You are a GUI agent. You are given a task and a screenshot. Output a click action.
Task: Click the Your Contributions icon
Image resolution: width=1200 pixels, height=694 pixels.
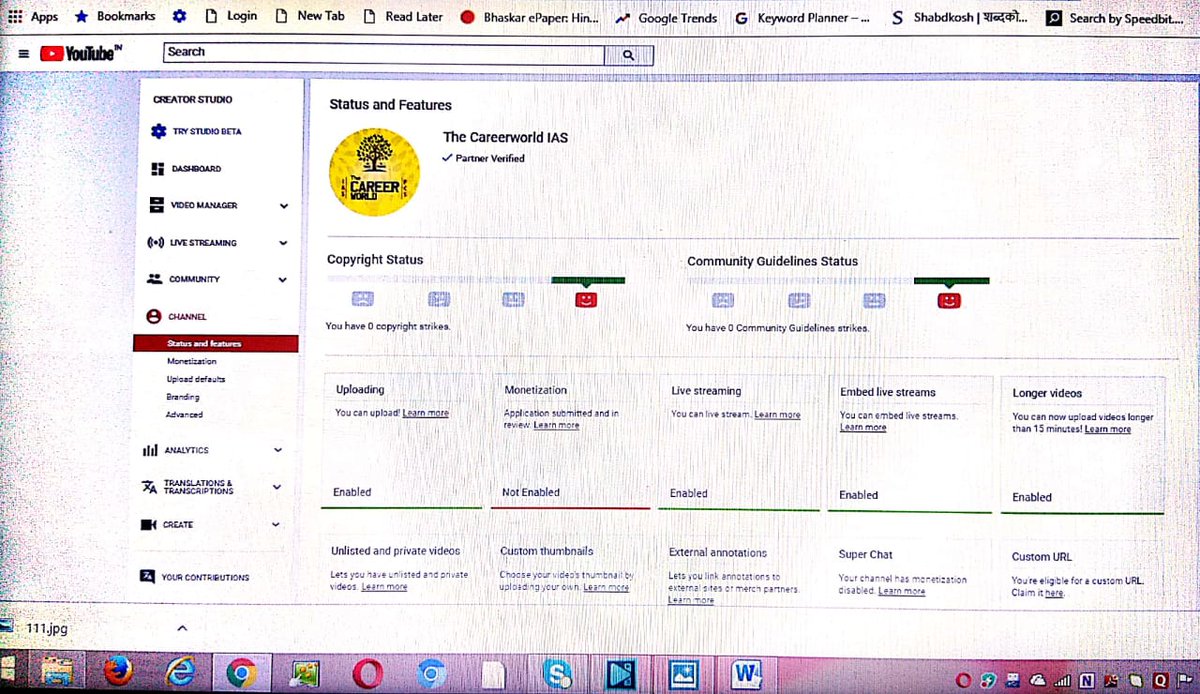coord(147,577)
